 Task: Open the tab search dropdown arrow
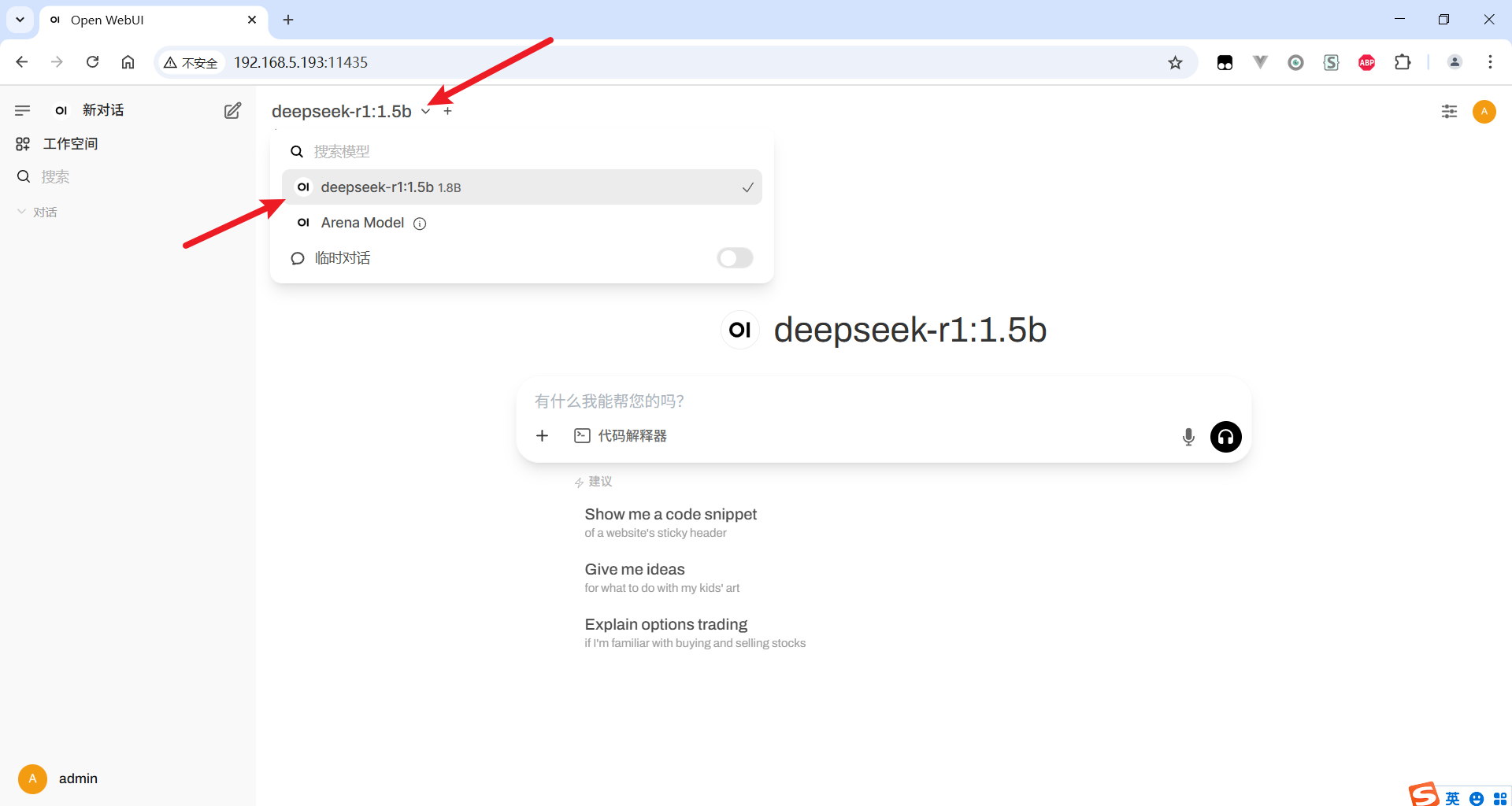(20, 20)
